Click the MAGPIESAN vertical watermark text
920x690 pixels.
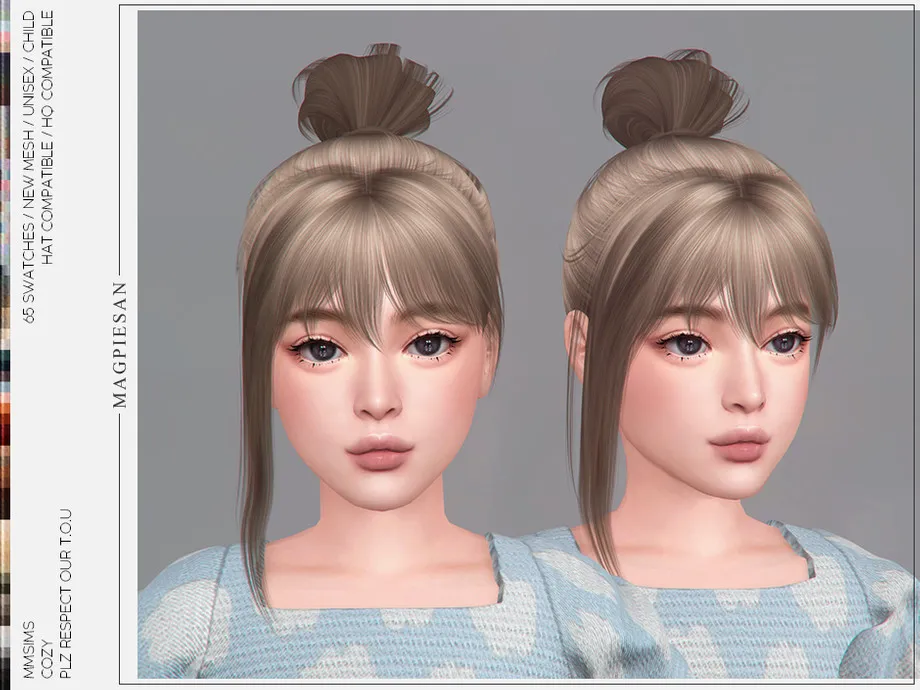coord(120,340)
